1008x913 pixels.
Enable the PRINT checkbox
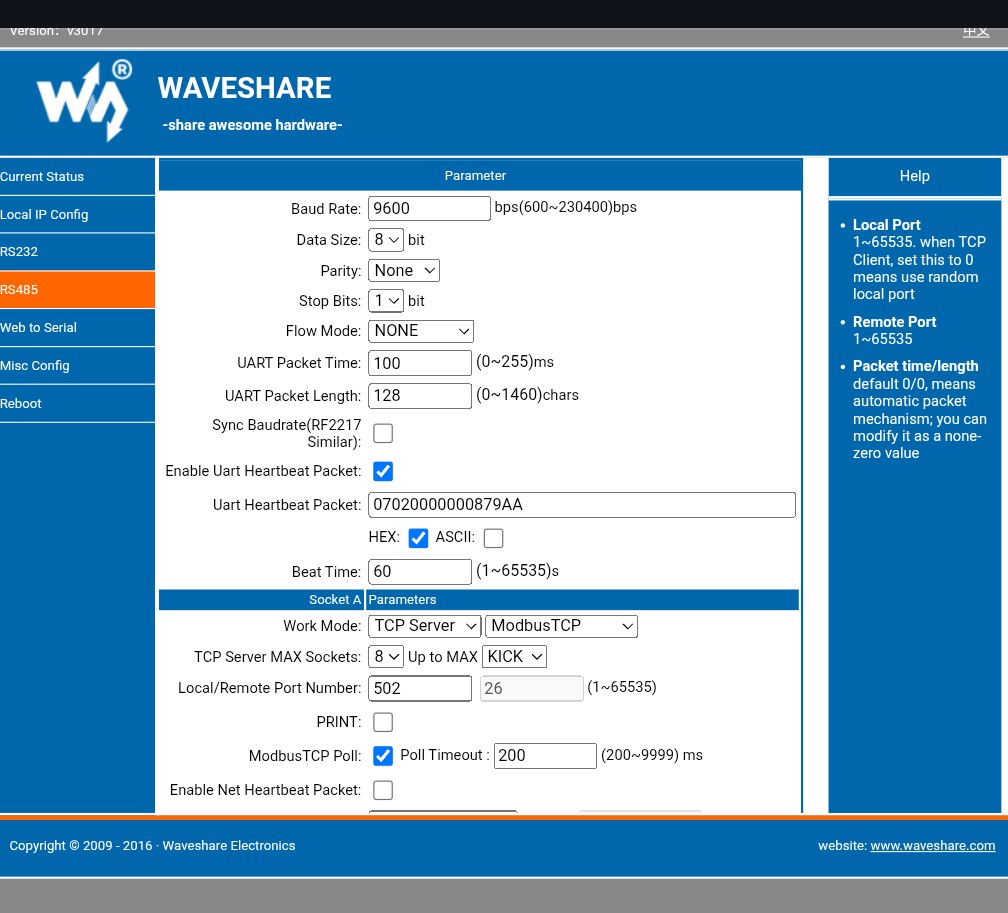point(383,722)
